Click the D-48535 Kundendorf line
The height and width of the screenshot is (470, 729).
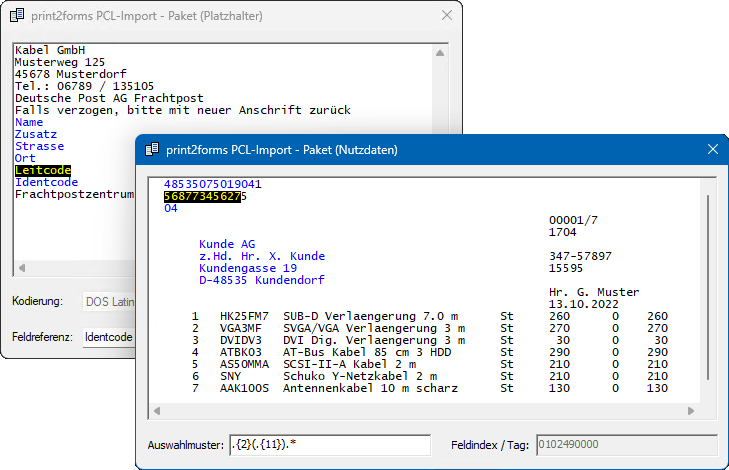point(262,280)
